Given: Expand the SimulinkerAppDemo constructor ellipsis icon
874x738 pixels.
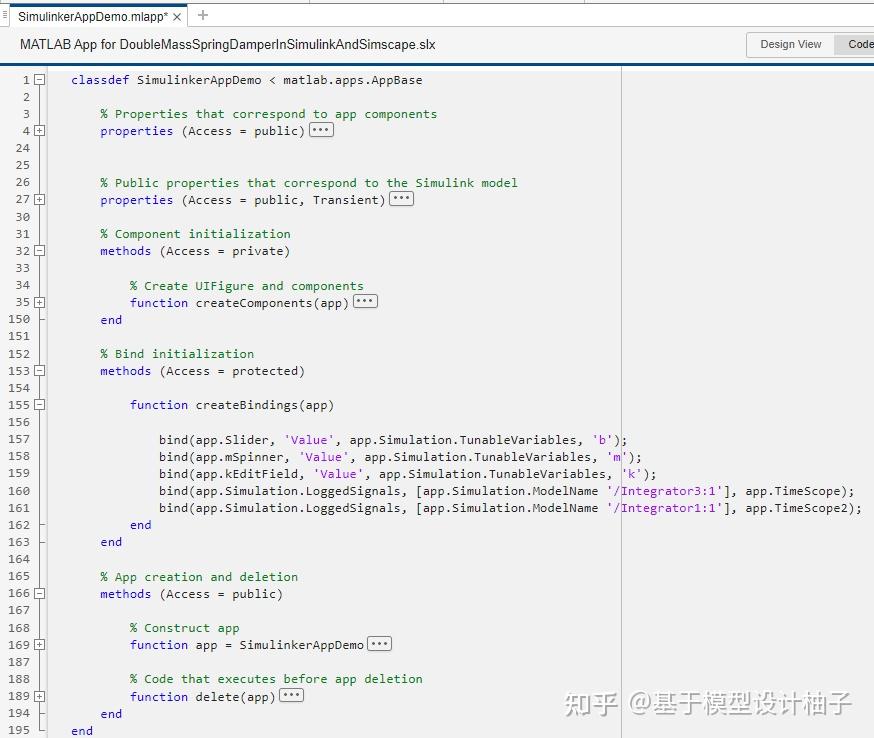Looking at the screenshot, I should click(x=379, y=644).
